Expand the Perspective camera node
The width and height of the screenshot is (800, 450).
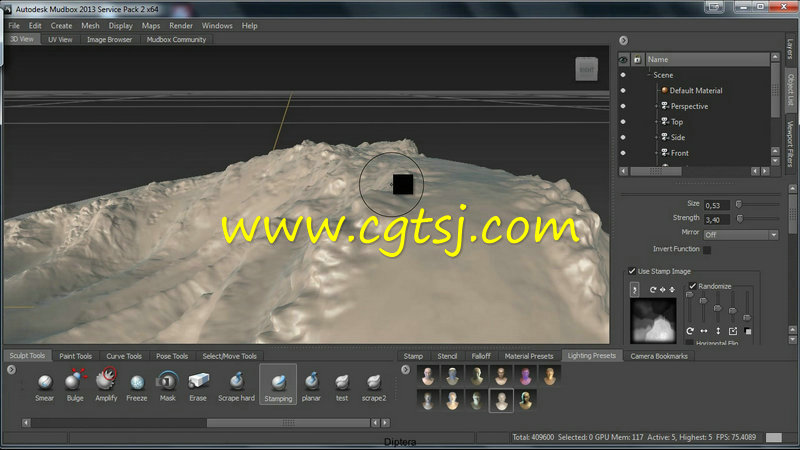coord(657,106)
